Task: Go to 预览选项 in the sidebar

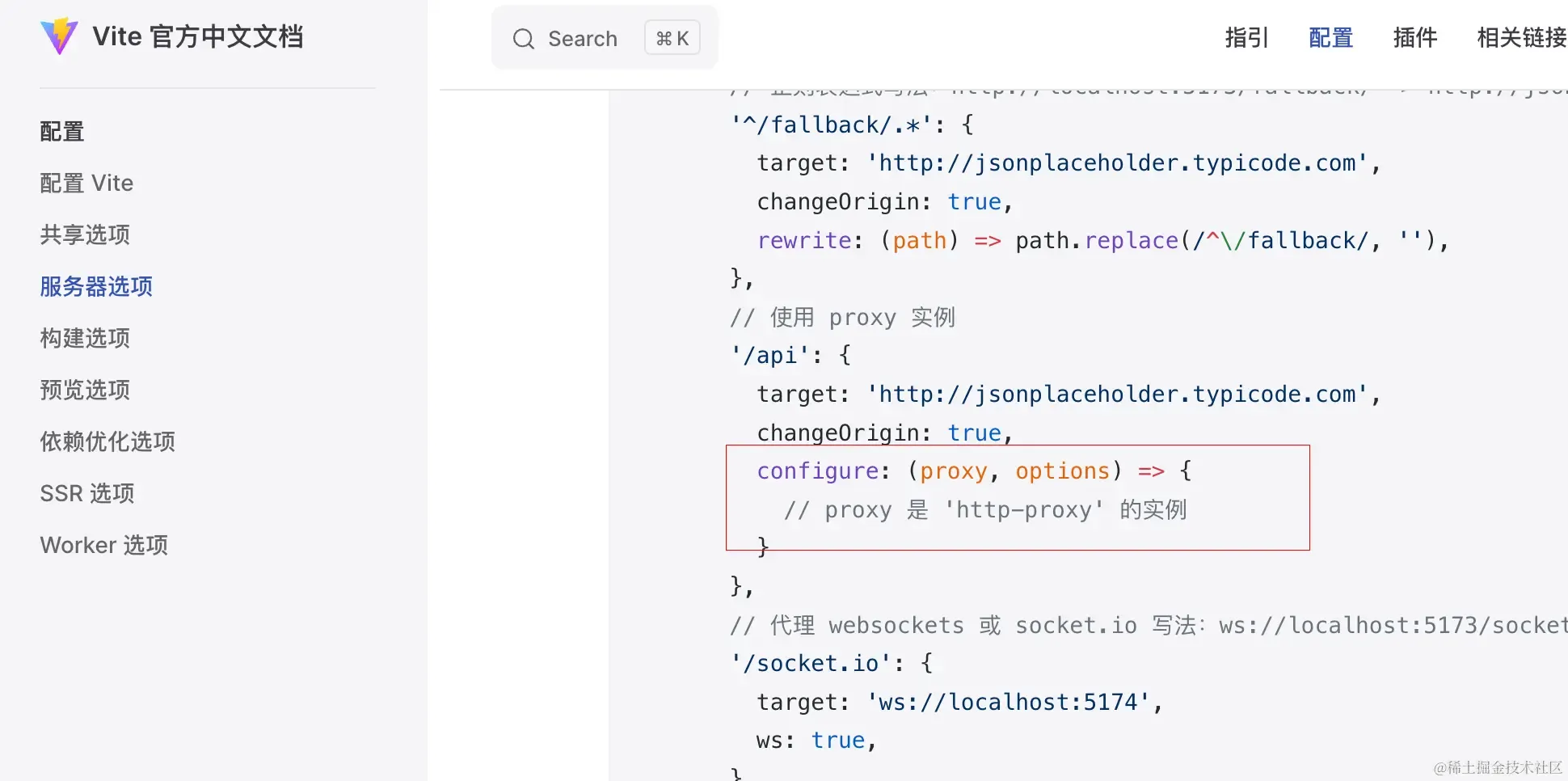Action: 85,390
